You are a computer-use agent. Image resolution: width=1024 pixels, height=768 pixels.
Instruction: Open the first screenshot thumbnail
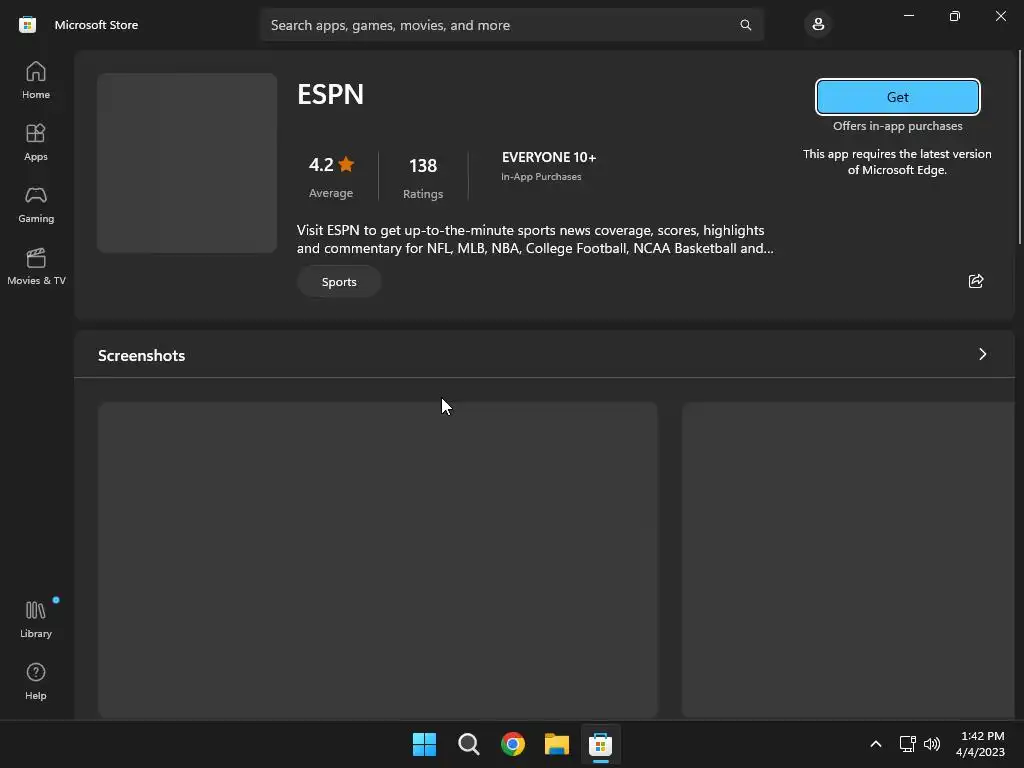(x=377, y=560)
